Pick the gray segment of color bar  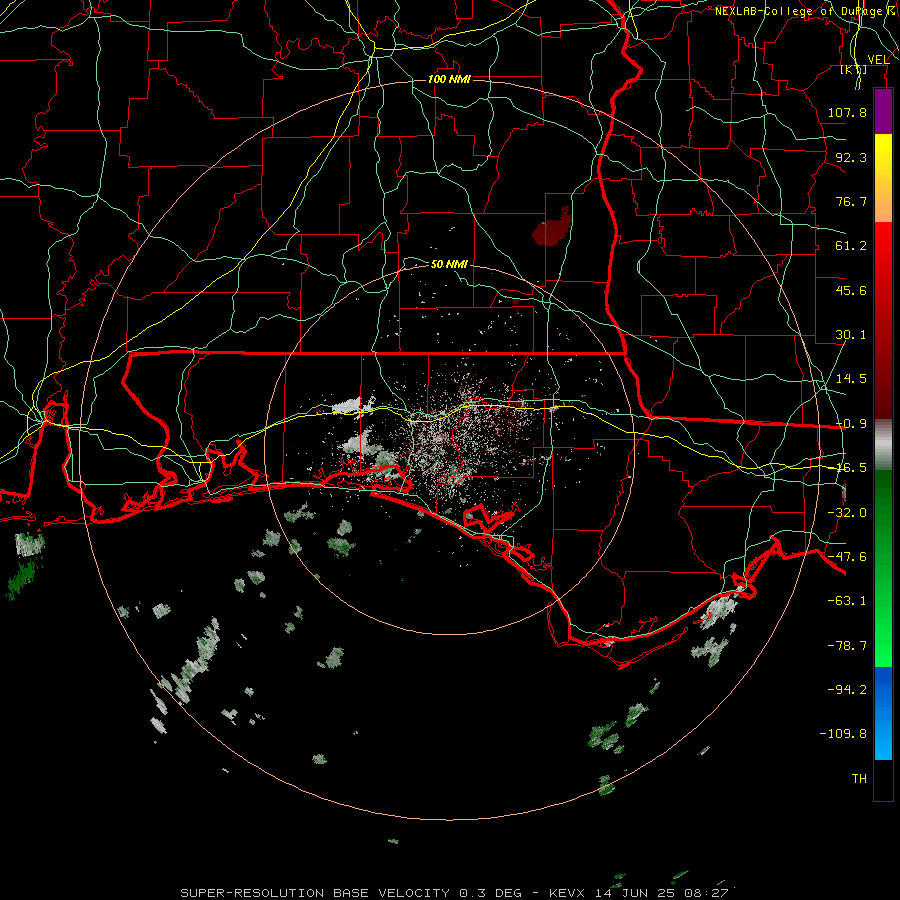pyautogui.click(x=883, y=445)
